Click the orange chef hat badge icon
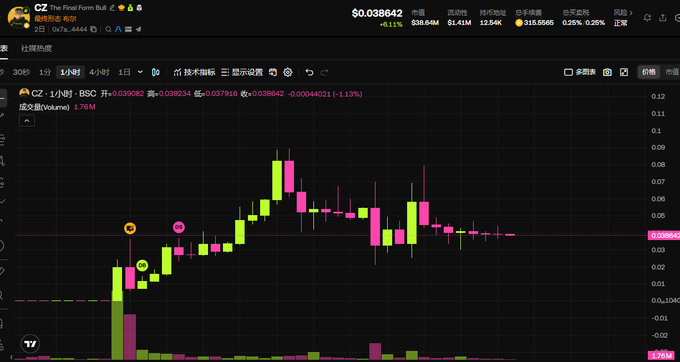This screenshot has height=362, width=680. tap(121, 8)
